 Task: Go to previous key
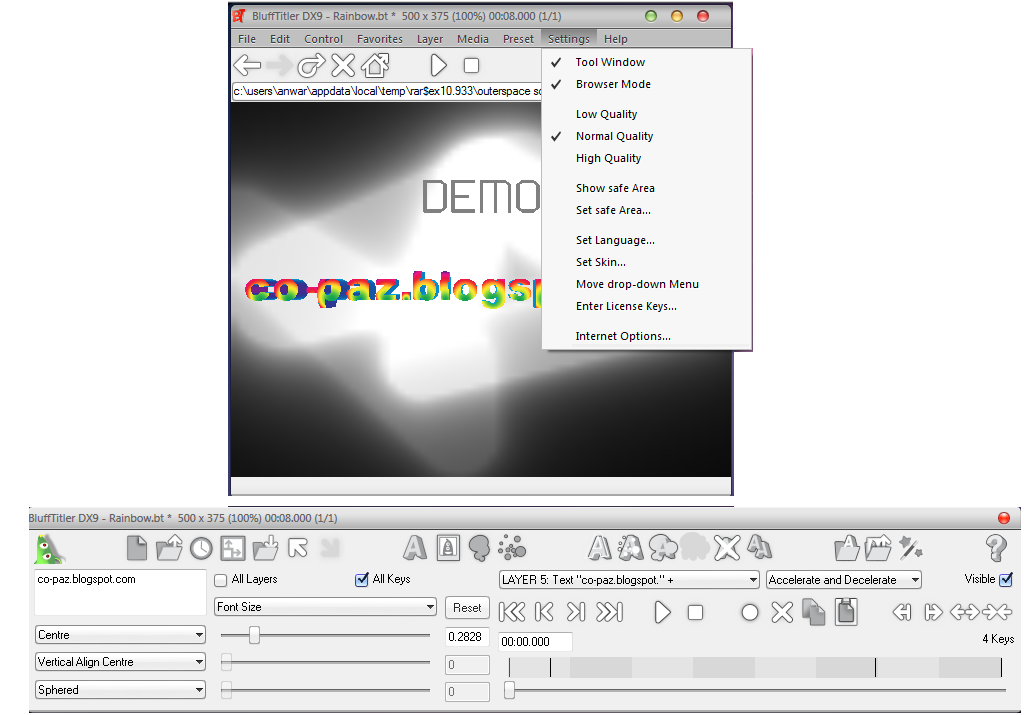coord(544,613)
